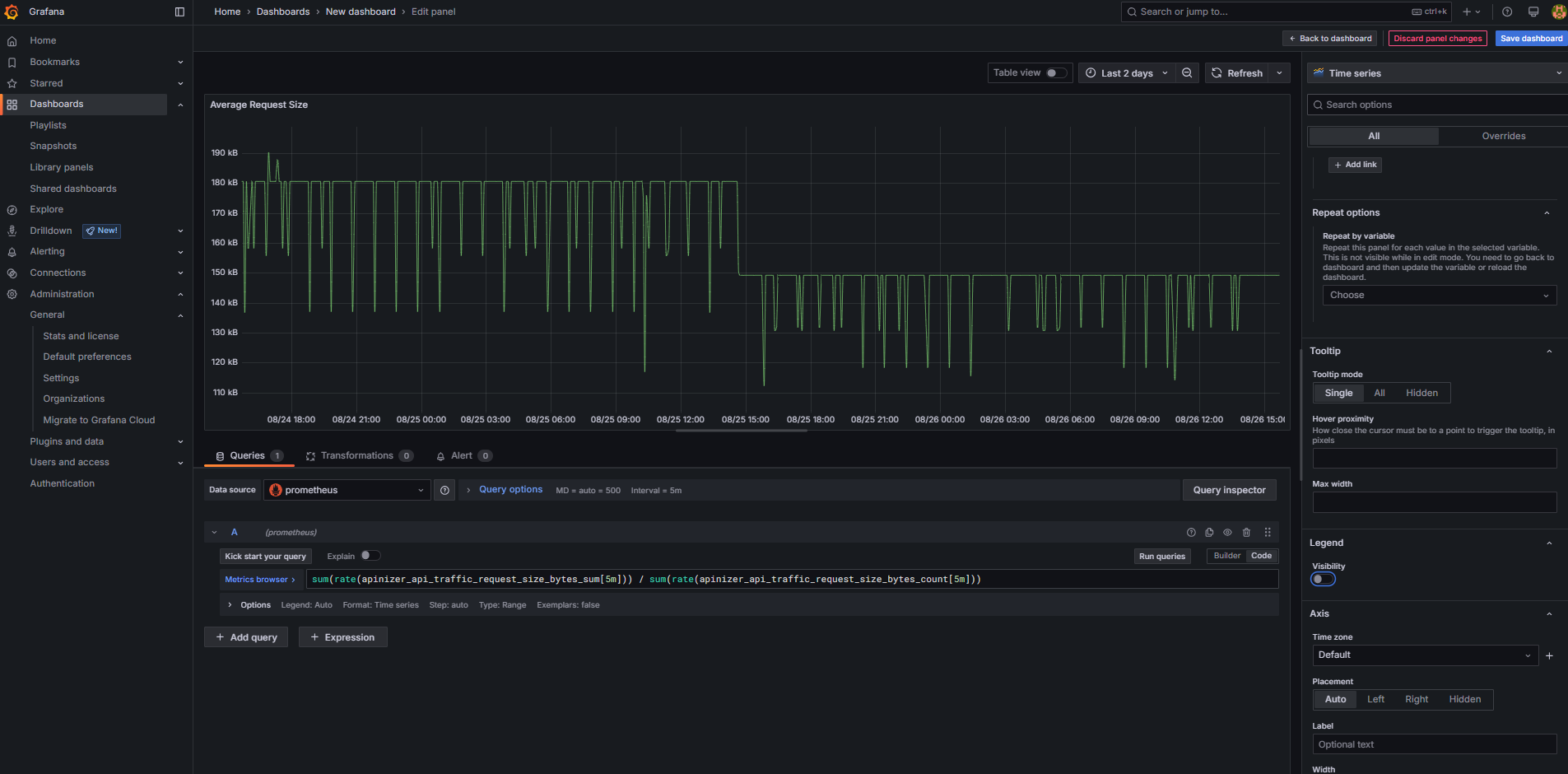
Task: Open the Query inspector
Action: [x=1229, y=490]
